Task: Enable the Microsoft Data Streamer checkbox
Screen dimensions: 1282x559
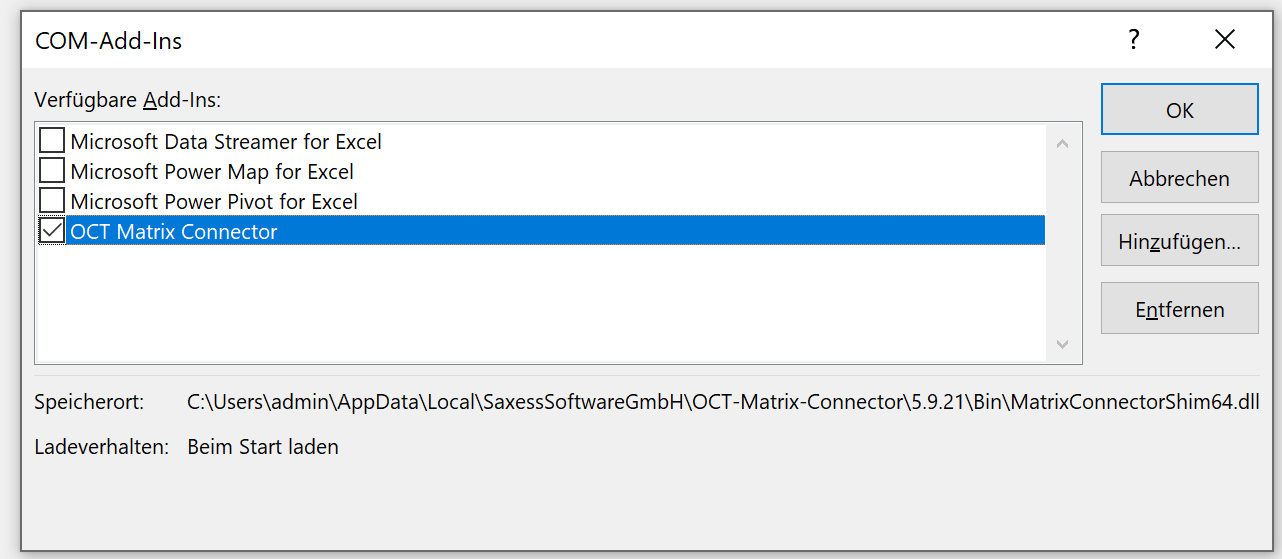Action: pos(52,141)
